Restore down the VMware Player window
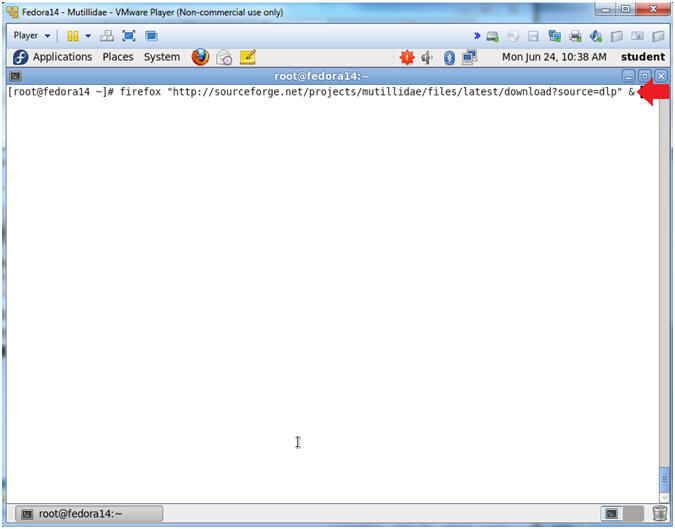Image resolution: width=675 pixels, height=529 pixels. click(x=626, y=9)
